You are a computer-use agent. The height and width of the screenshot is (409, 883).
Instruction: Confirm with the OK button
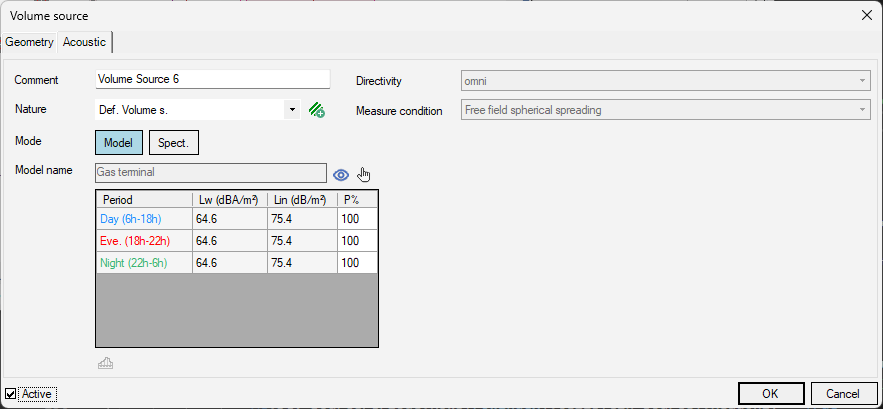point(771,393)
